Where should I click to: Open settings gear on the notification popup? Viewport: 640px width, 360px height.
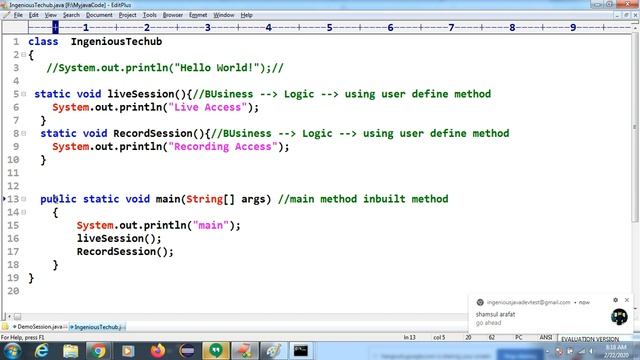tap(616, 300)
